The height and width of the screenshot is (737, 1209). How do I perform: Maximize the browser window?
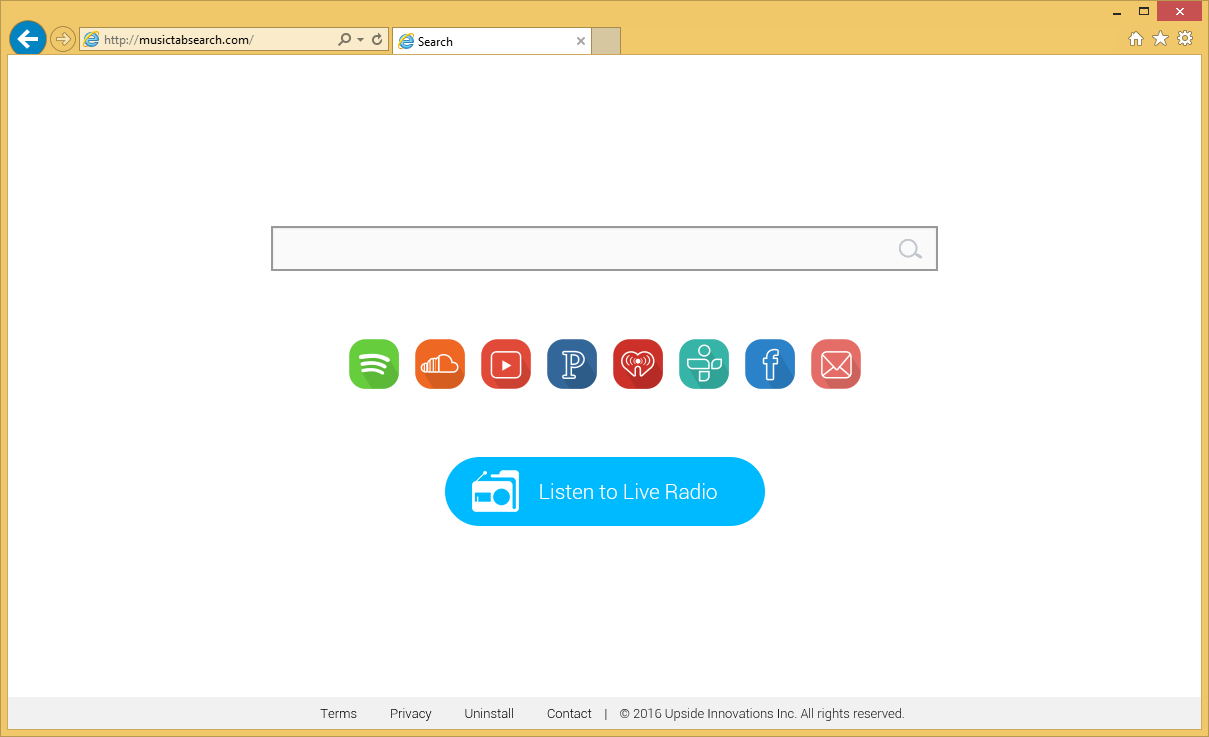pos(1144,11)
